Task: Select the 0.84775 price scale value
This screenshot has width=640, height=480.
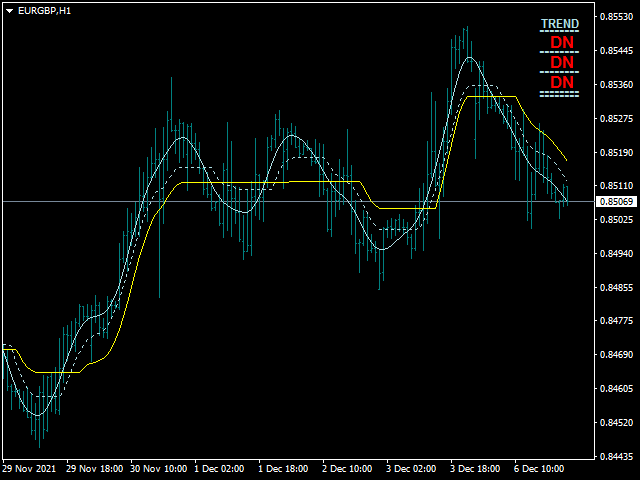Action: (616, 321)
